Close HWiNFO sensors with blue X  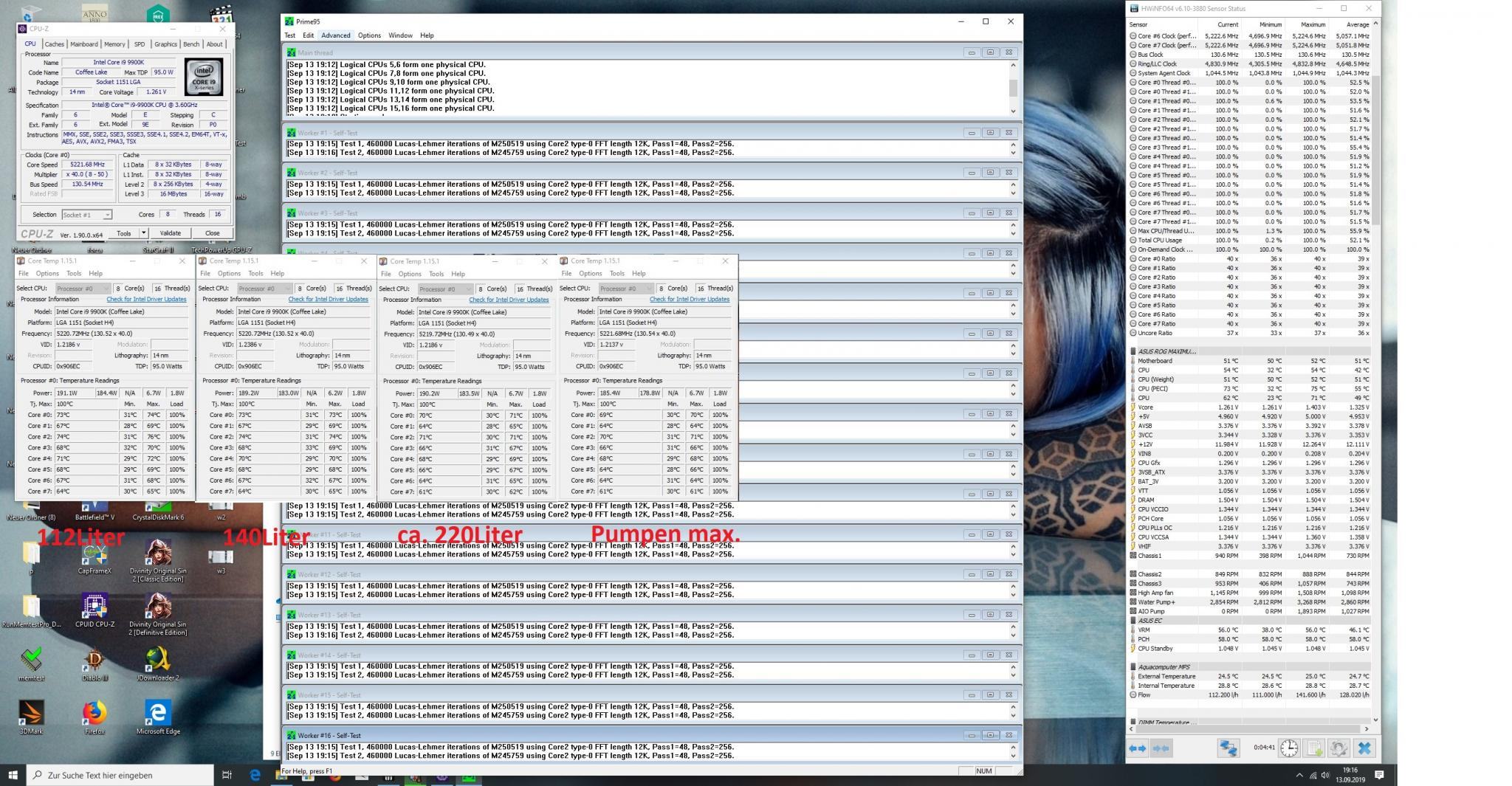(1364, 748)
